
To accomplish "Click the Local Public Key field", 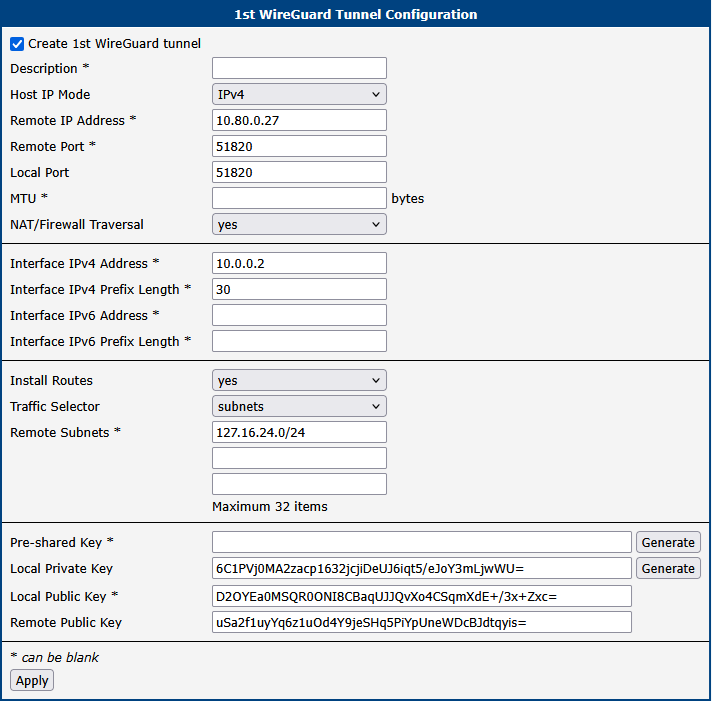I will (x=422, y=596).
